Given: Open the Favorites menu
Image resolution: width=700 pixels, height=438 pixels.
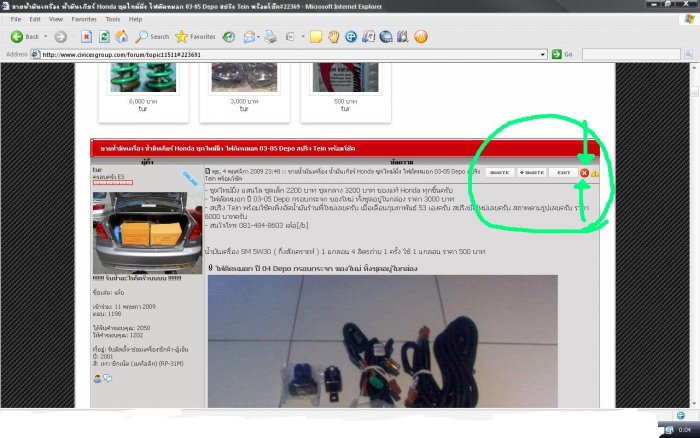Looking at the screenshot, I should click(x=84, y=19).
